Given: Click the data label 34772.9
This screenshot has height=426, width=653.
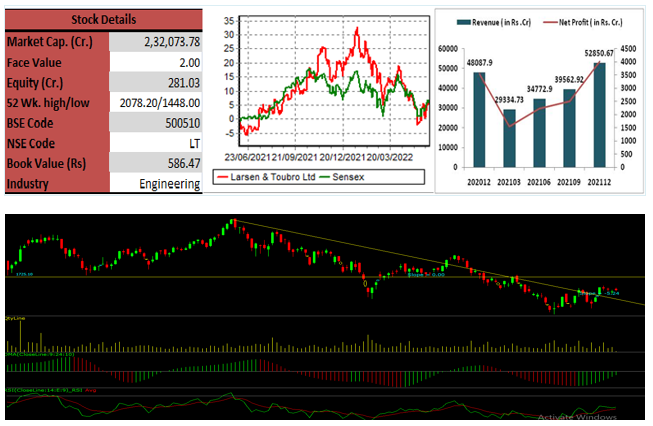Looking at the screenshot, I should click(539, 89).
